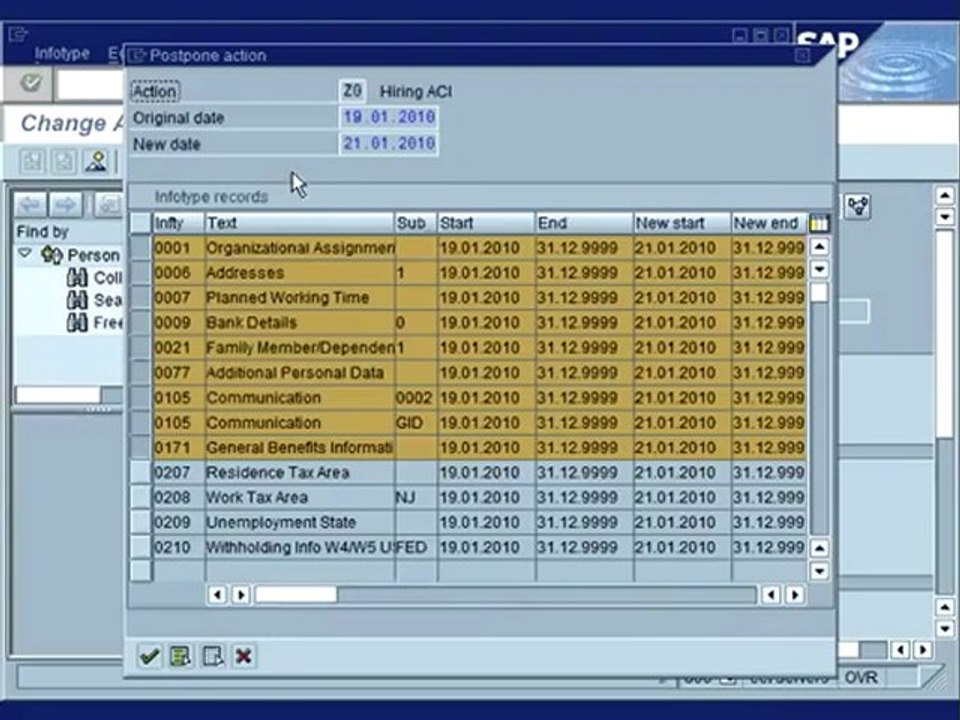Viewport: 960px width, 720px height.
Task: Click the first application toolbar icon
Action: [x=32, y=162]
